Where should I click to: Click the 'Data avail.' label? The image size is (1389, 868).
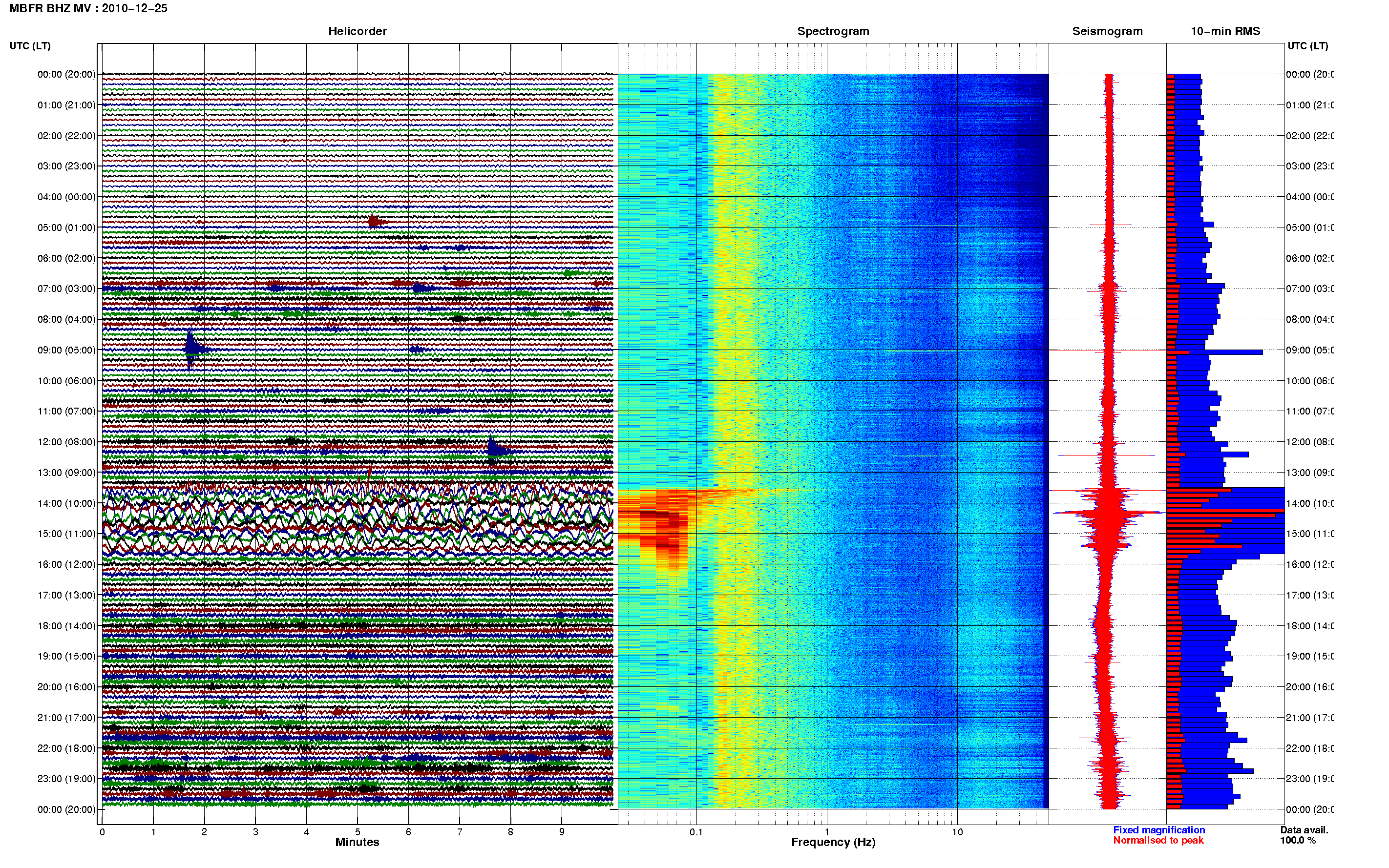click(1304, 830)
